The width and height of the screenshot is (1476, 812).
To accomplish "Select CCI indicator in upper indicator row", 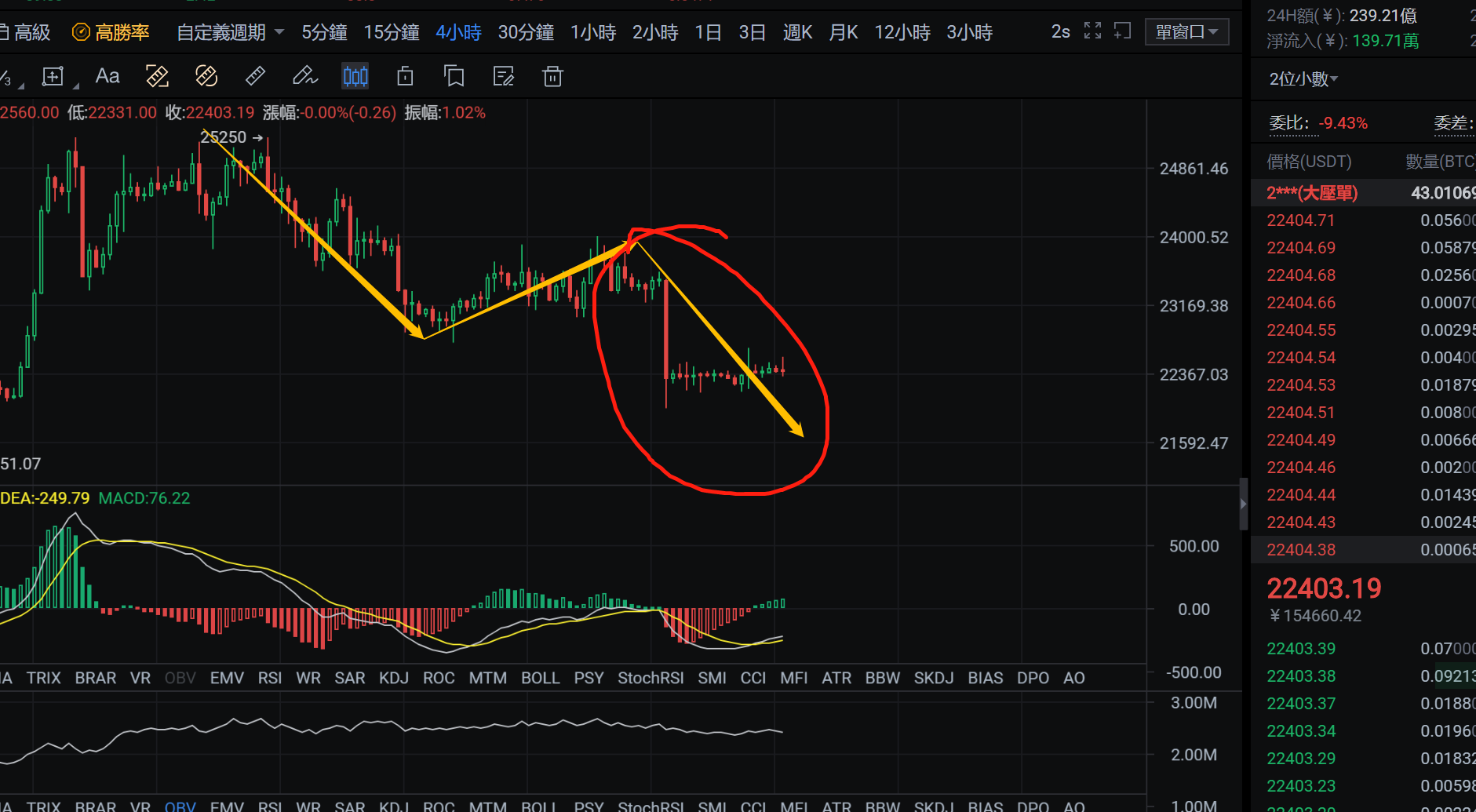I will 753,678.
